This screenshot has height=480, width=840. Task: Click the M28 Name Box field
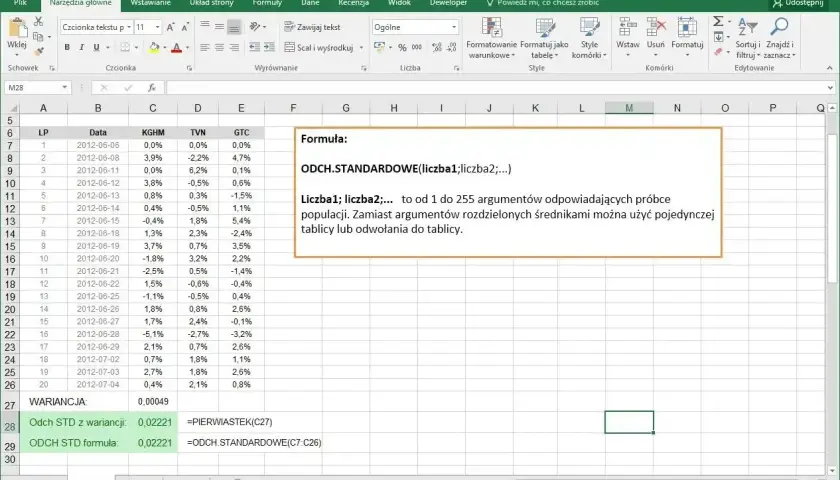(x=38, y=87)
